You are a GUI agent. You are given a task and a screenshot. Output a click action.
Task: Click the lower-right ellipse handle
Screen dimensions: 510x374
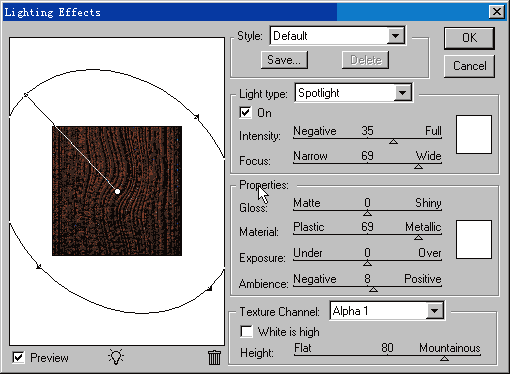(209, 288)
